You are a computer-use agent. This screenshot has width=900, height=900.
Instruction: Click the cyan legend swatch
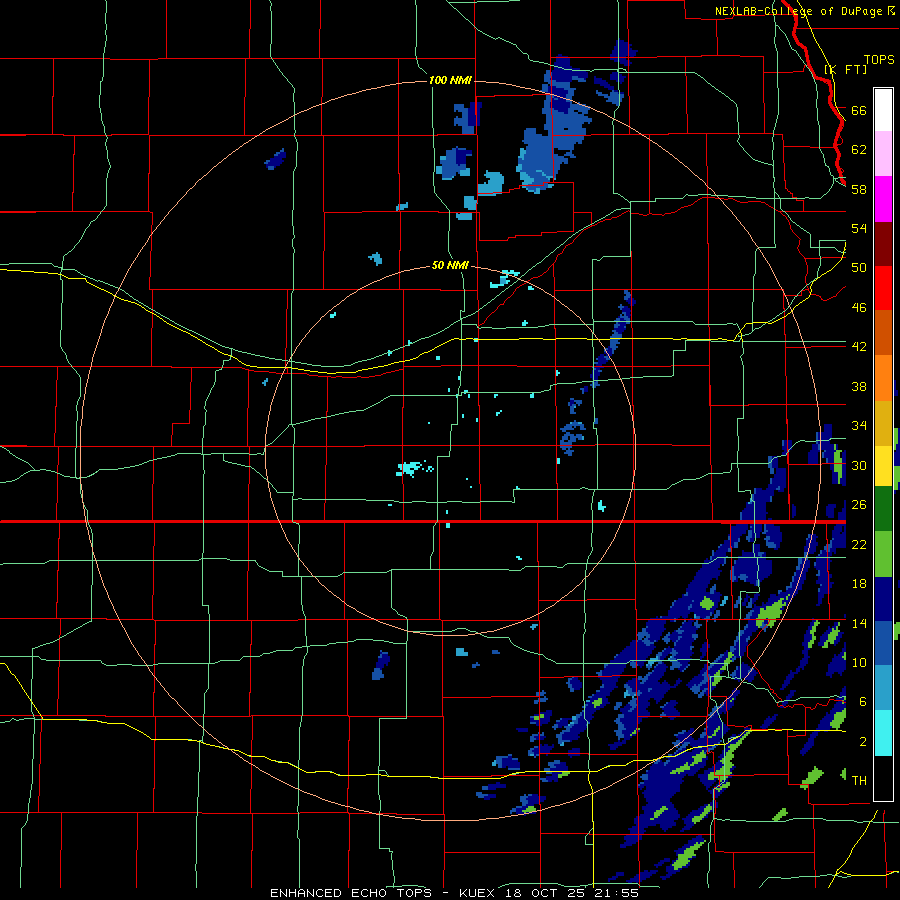point(883,733)
